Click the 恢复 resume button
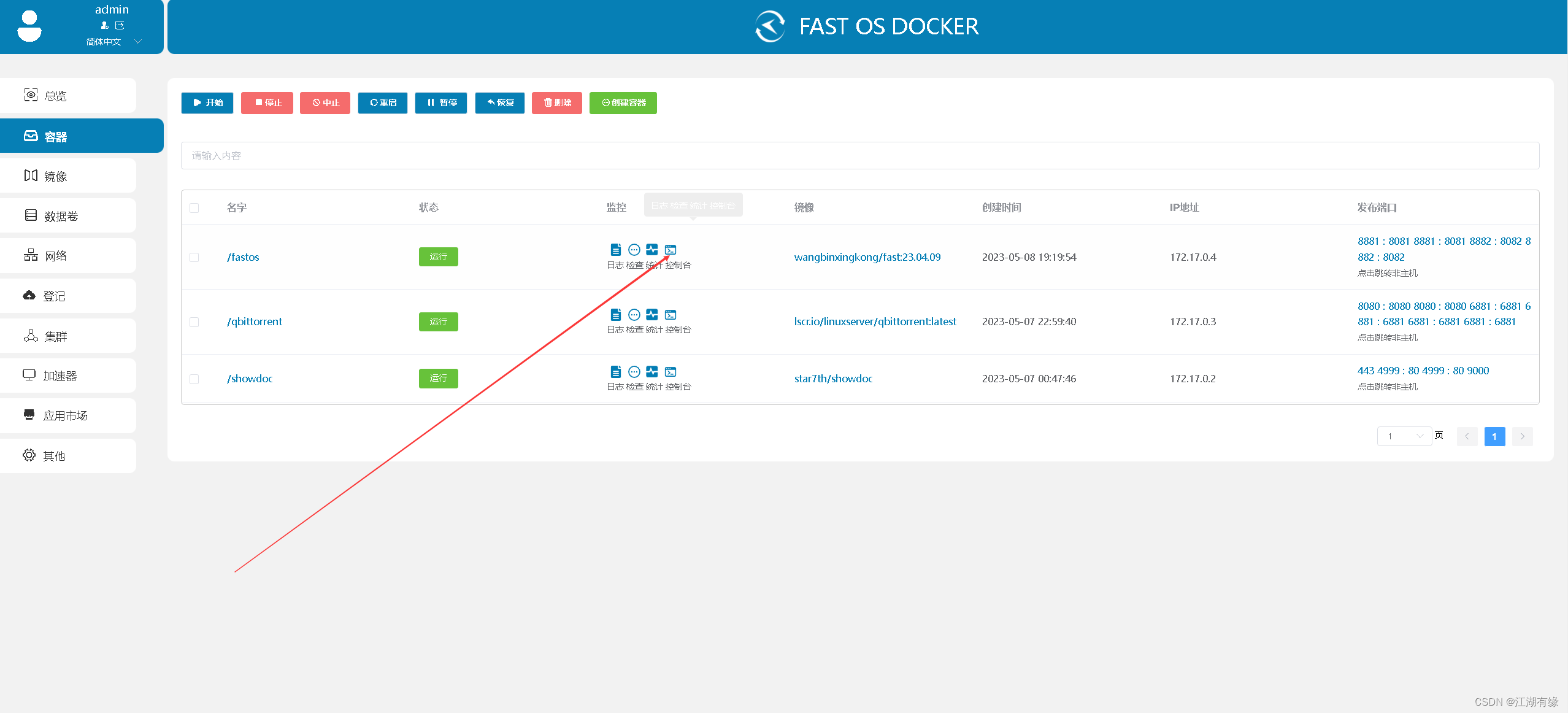 tap(500, 103)
